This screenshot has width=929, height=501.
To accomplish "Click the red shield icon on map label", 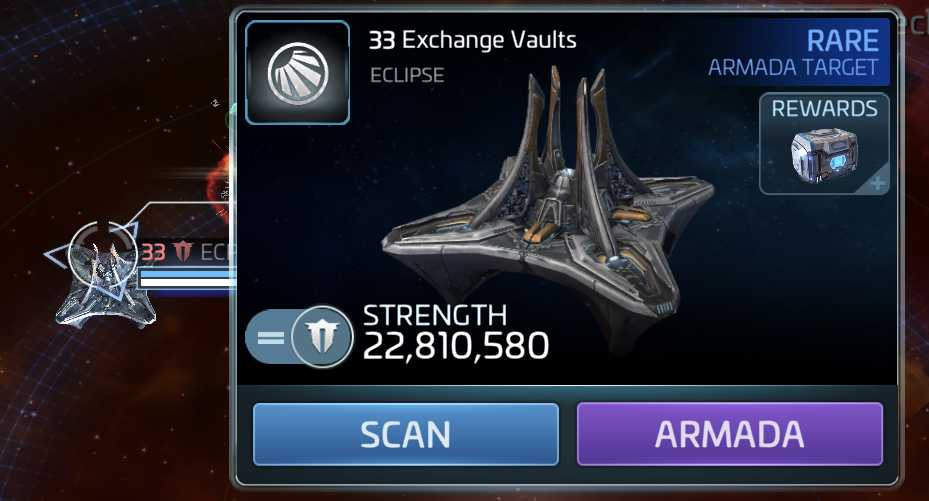I will (183, 252).
